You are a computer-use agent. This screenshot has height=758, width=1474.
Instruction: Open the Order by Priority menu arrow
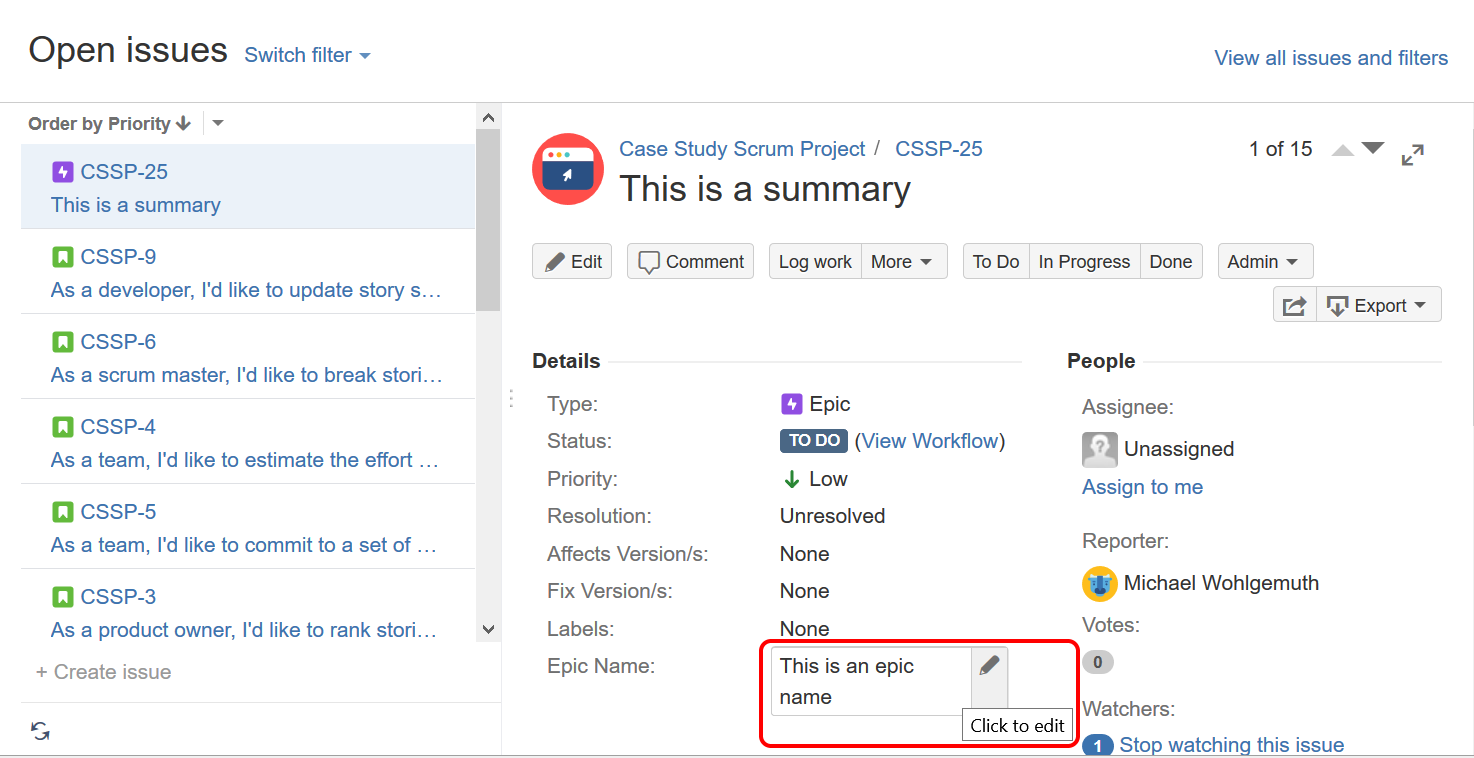click(218, 122)
